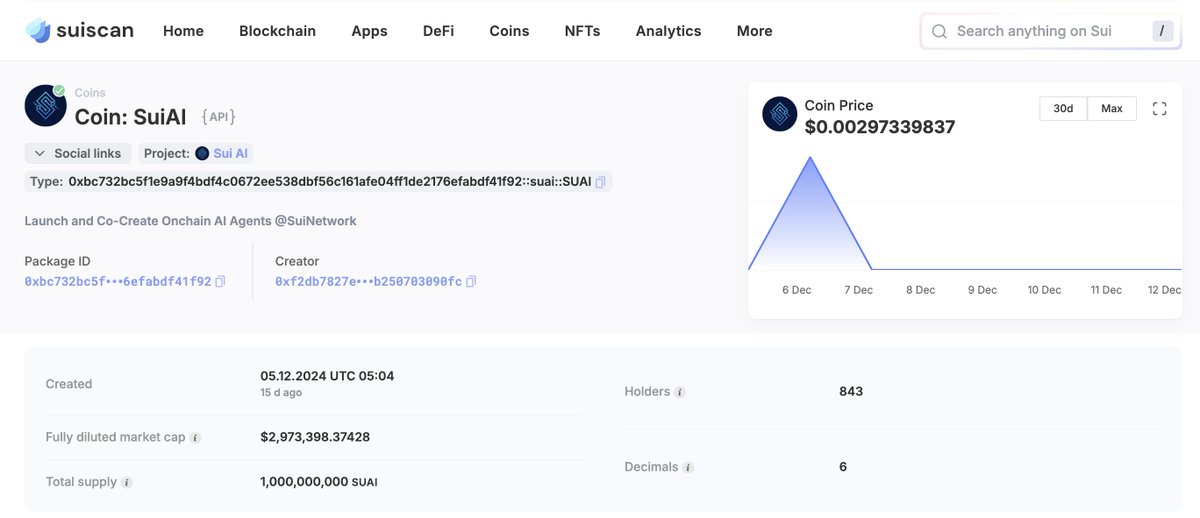Open the NFTs menu

pos(582,31)
